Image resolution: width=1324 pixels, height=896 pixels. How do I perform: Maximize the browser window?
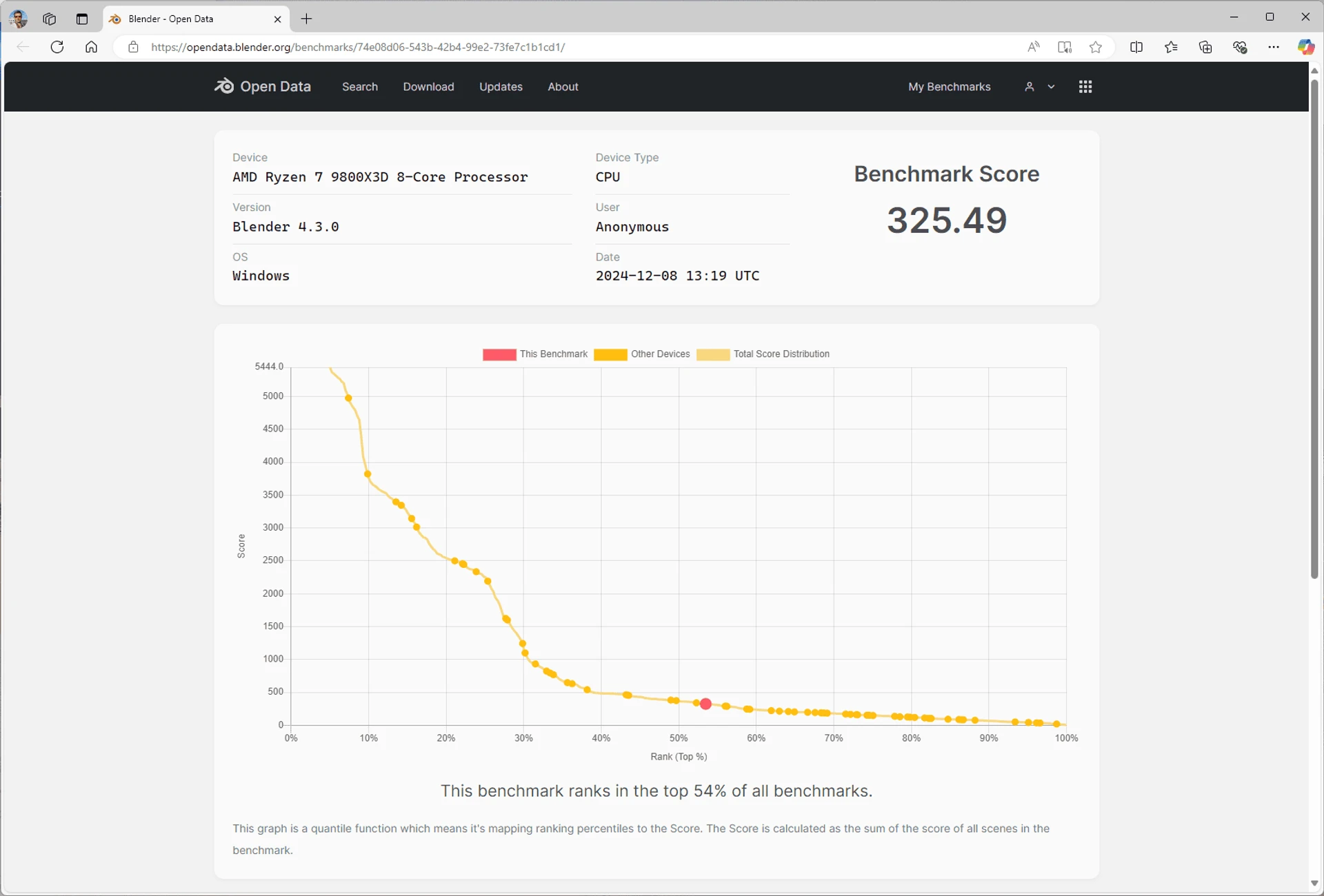click(x=1270, y=17)
